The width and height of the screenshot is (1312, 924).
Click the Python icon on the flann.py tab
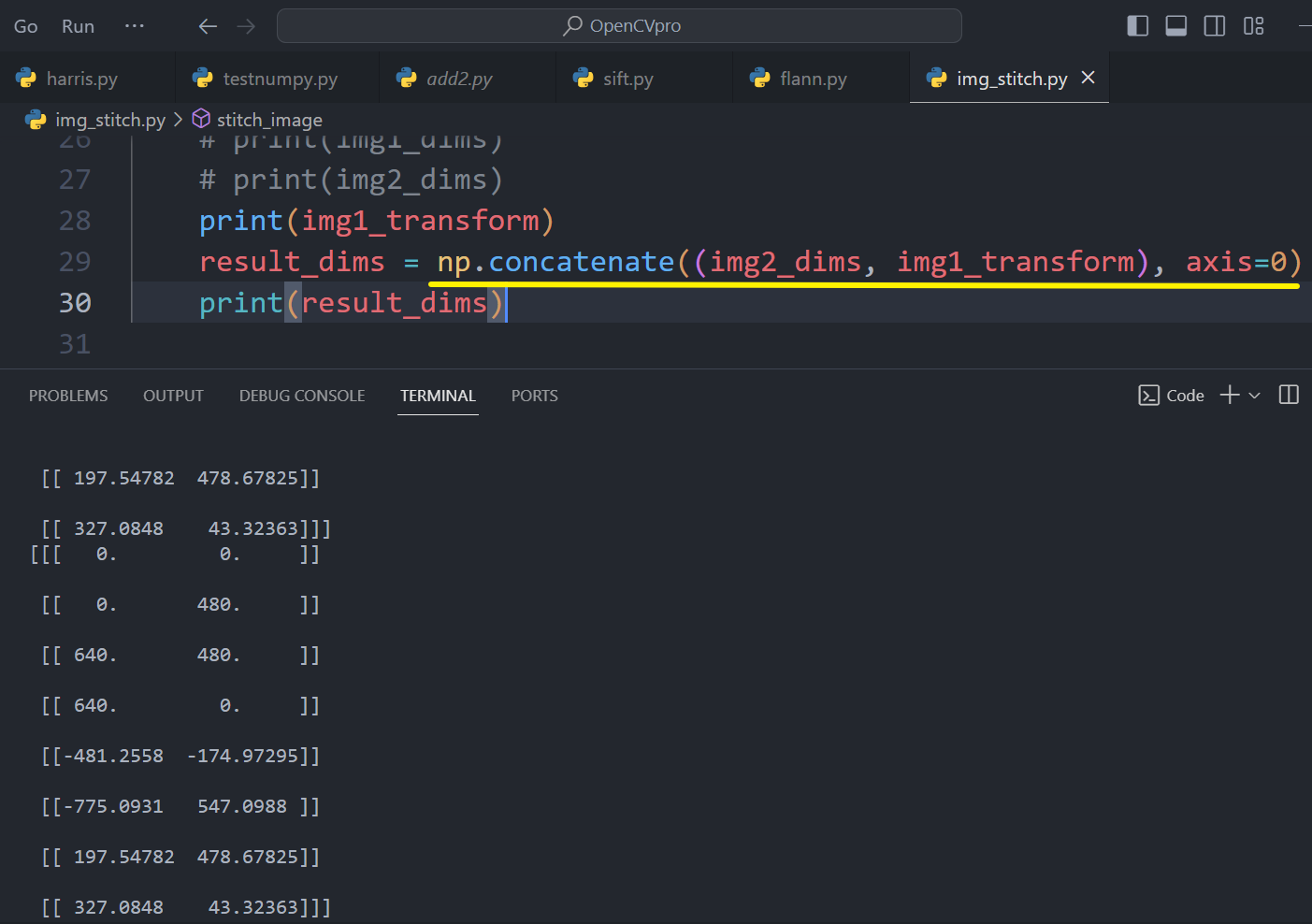(x=760, y=79)
